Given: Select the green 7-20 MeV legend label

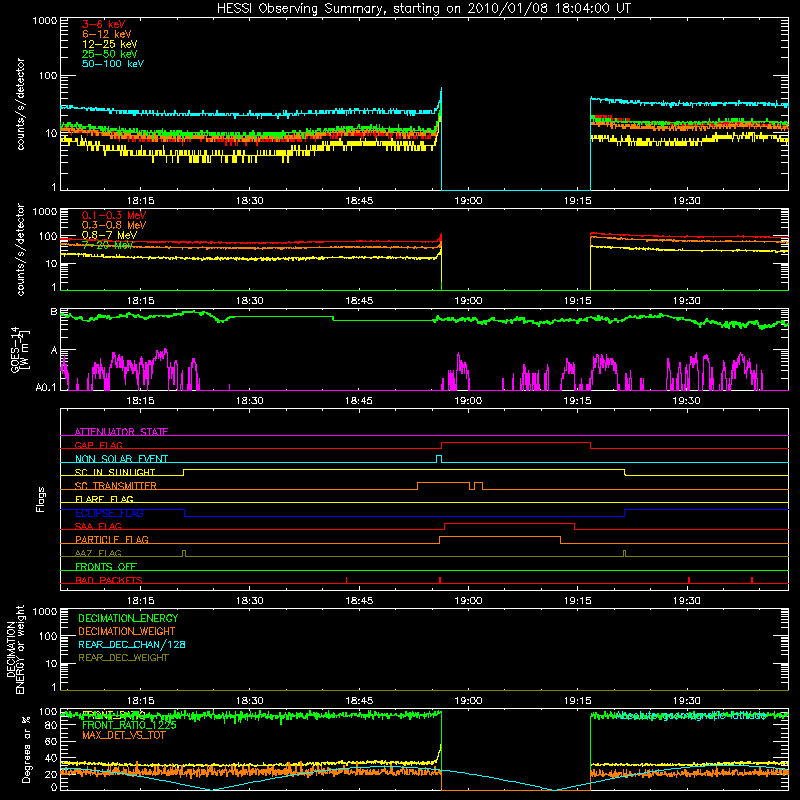Looking at the screenshot, I should pos(108,245).
